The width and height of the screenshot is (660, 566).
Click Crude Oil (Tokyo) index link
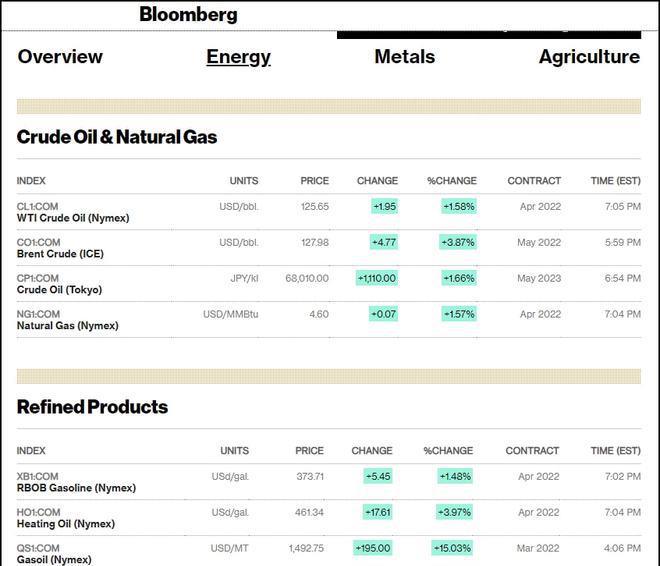tap(59, 290)
